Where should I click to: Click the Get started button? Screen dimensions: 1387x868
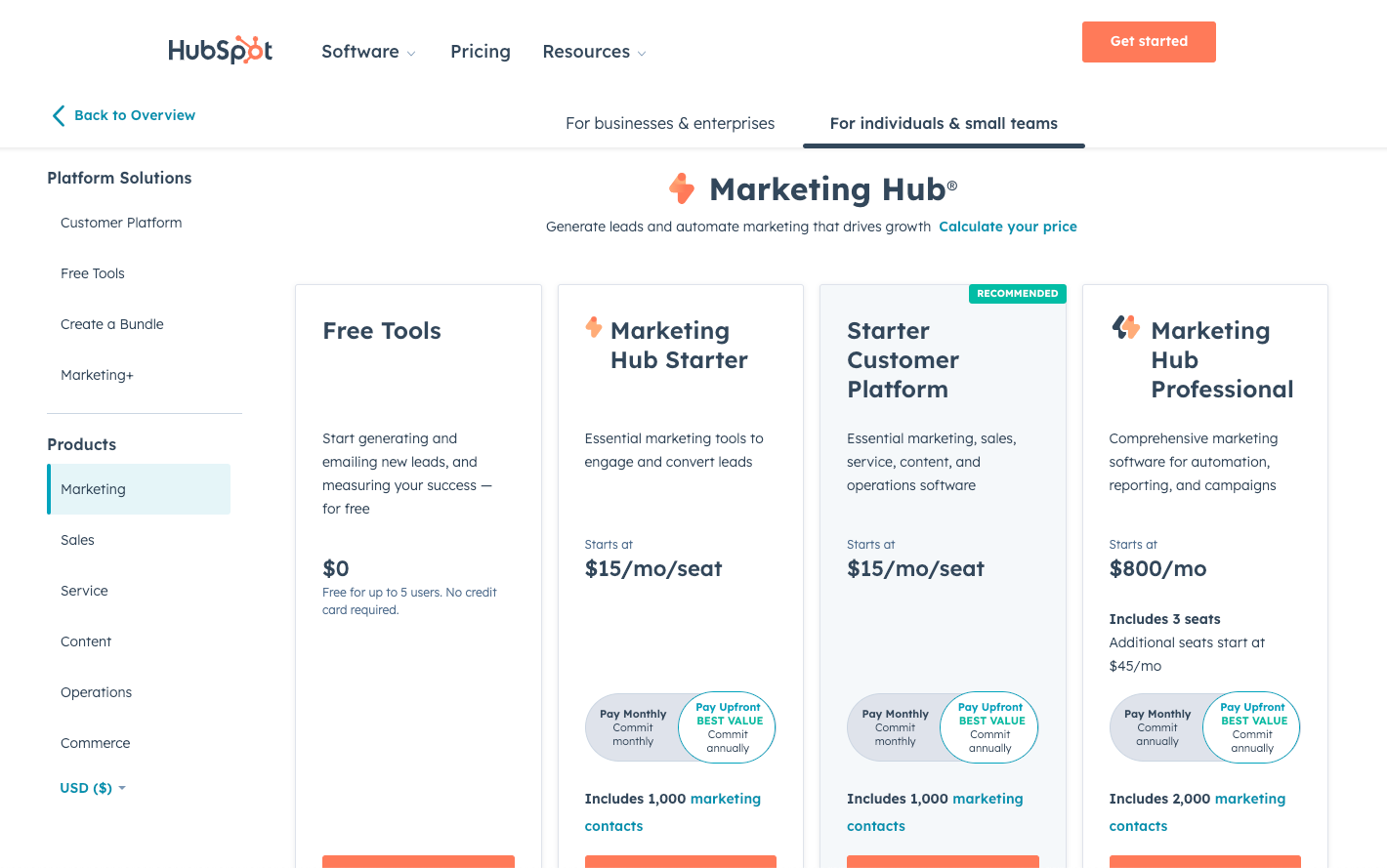tap(1149, 41)
